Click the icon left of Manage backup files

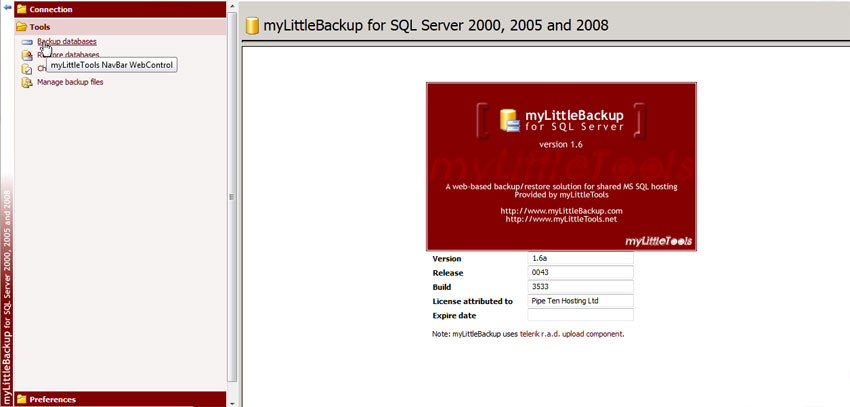point(27,82)
